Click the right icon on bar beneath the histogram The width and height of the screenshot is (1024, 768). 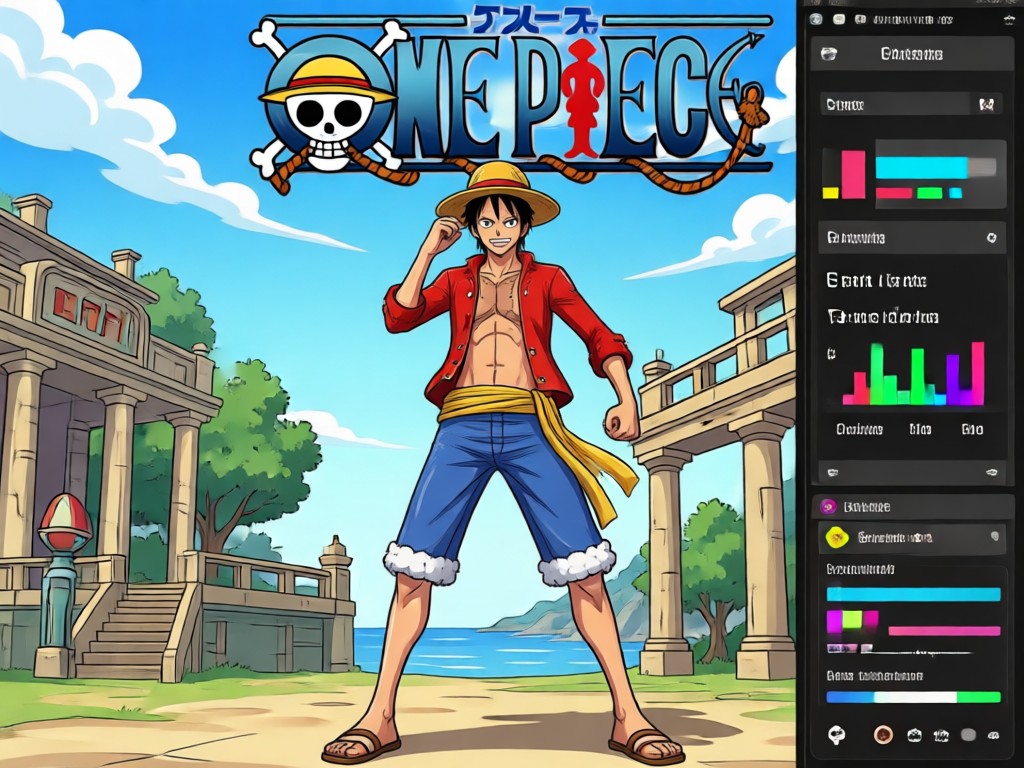tap(991, 472)
